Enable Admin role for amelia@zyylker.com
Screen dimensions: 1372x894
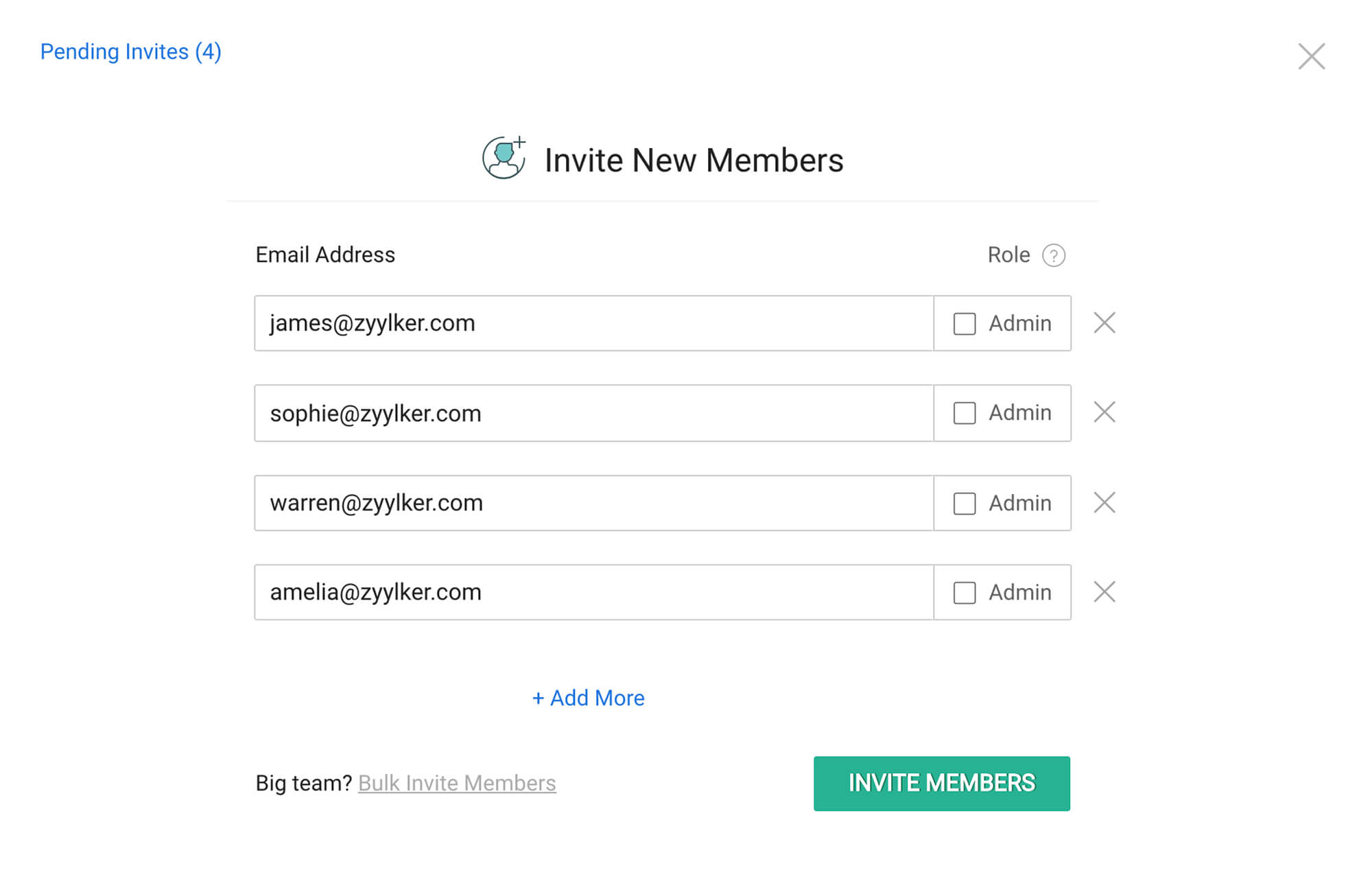(964, 593)
